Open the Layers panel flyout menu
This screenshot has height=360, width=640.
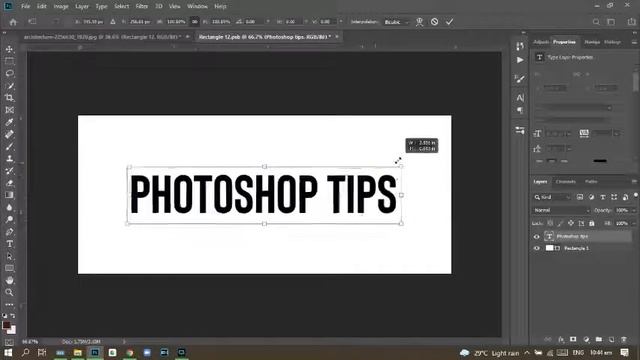[634, 182]
